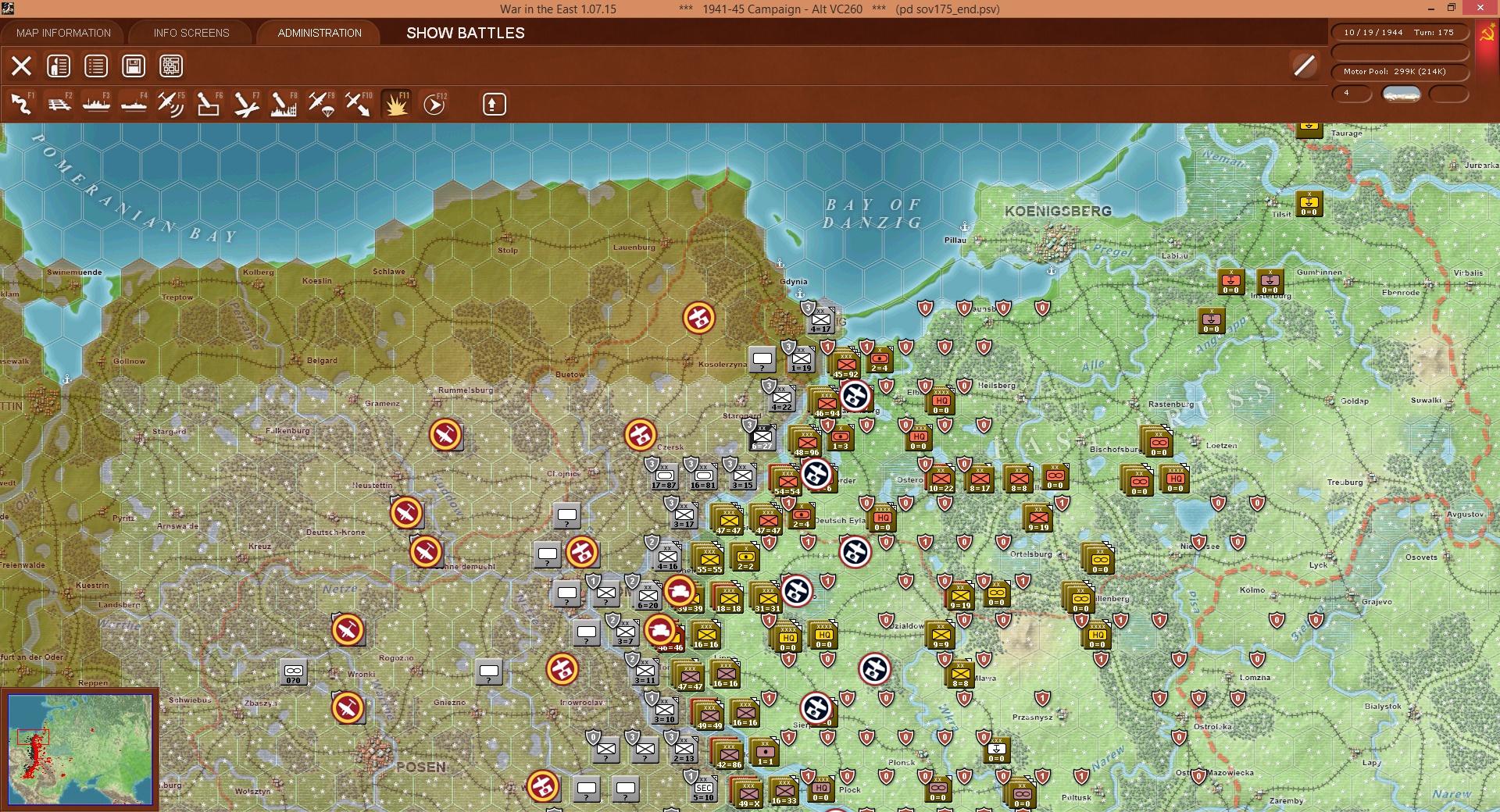Click the Kolberg town label
Viewport: 1500px width, 812px height.
259,272
